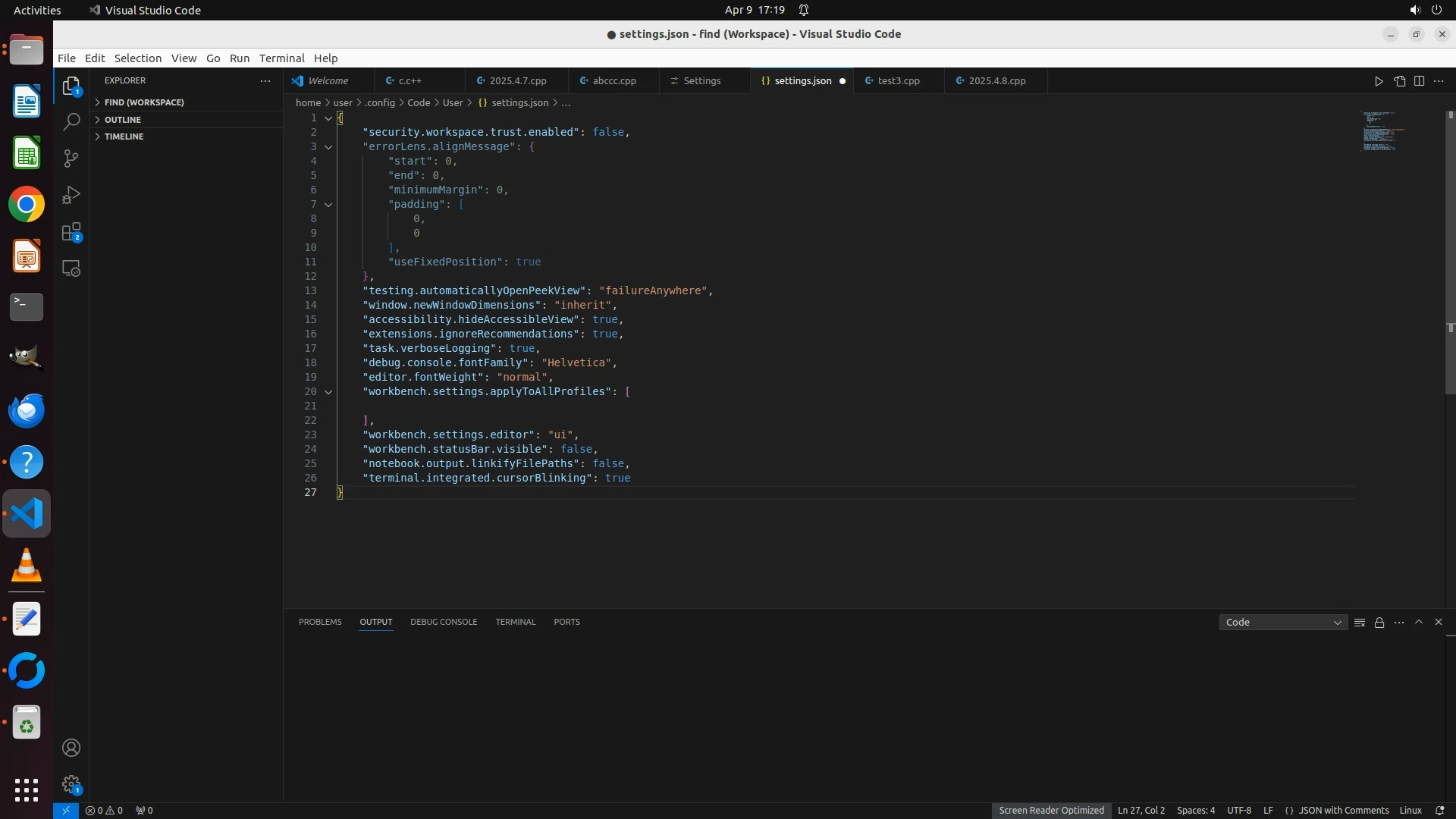Toggle output auto-scroll lock icon
The height and width of the screenshot is (819, 1456).
[x=1379, y=623]
